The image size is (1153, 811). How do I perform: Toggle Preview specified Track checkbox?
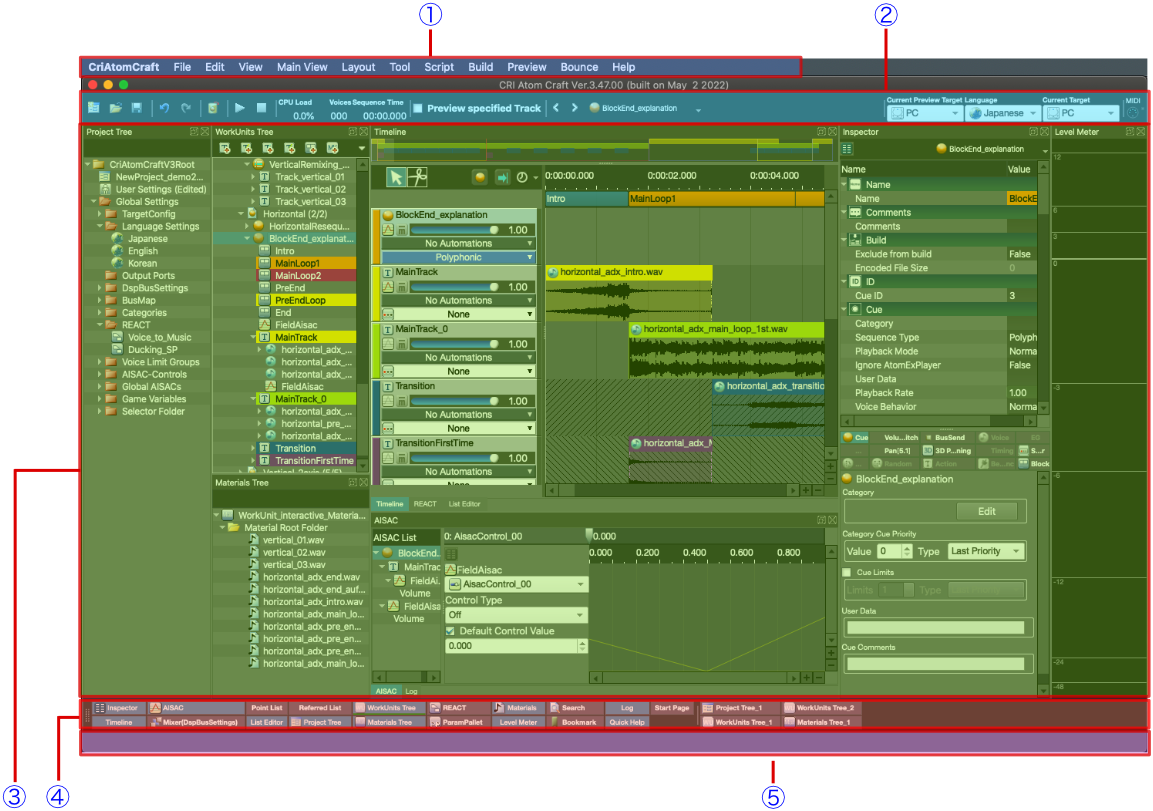418,108
